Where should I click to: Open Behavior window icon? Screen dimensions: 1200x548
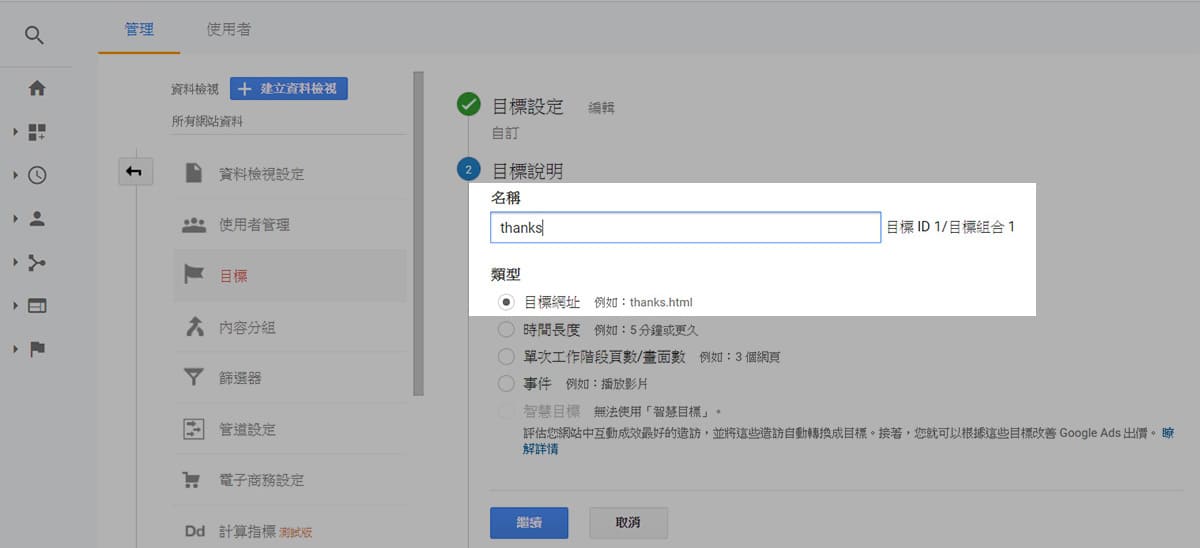[37, 305]
